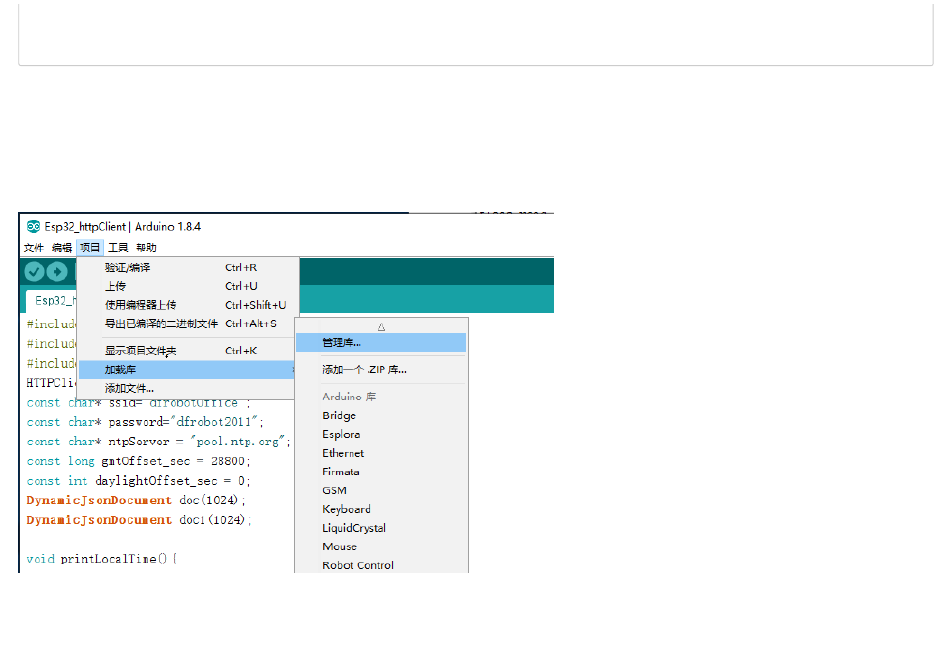Click the Verify checkmark toolbar icon

[35, 272]
